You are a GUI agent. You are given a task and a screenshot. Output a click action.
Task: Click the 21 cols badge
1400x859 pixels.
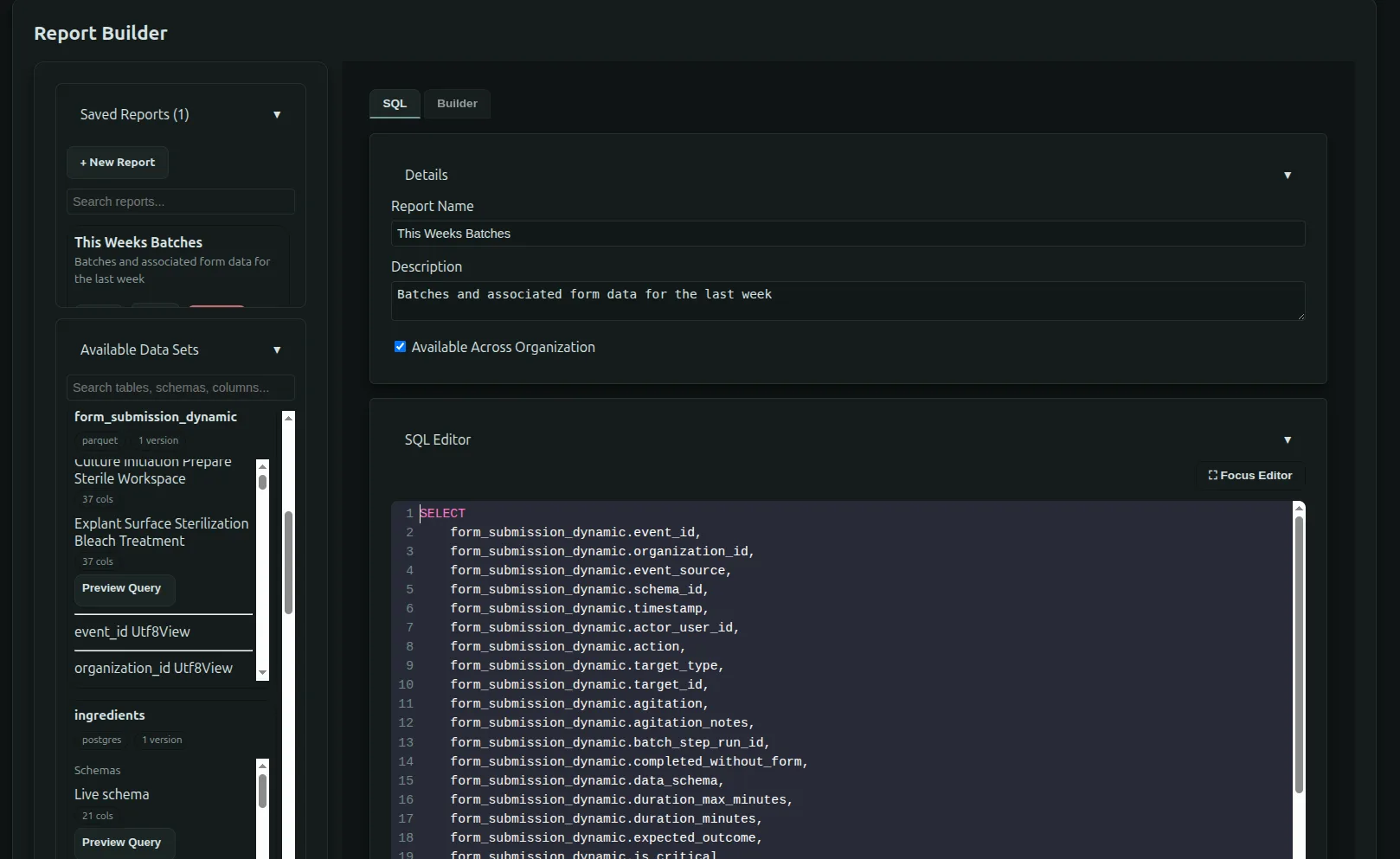98,816
